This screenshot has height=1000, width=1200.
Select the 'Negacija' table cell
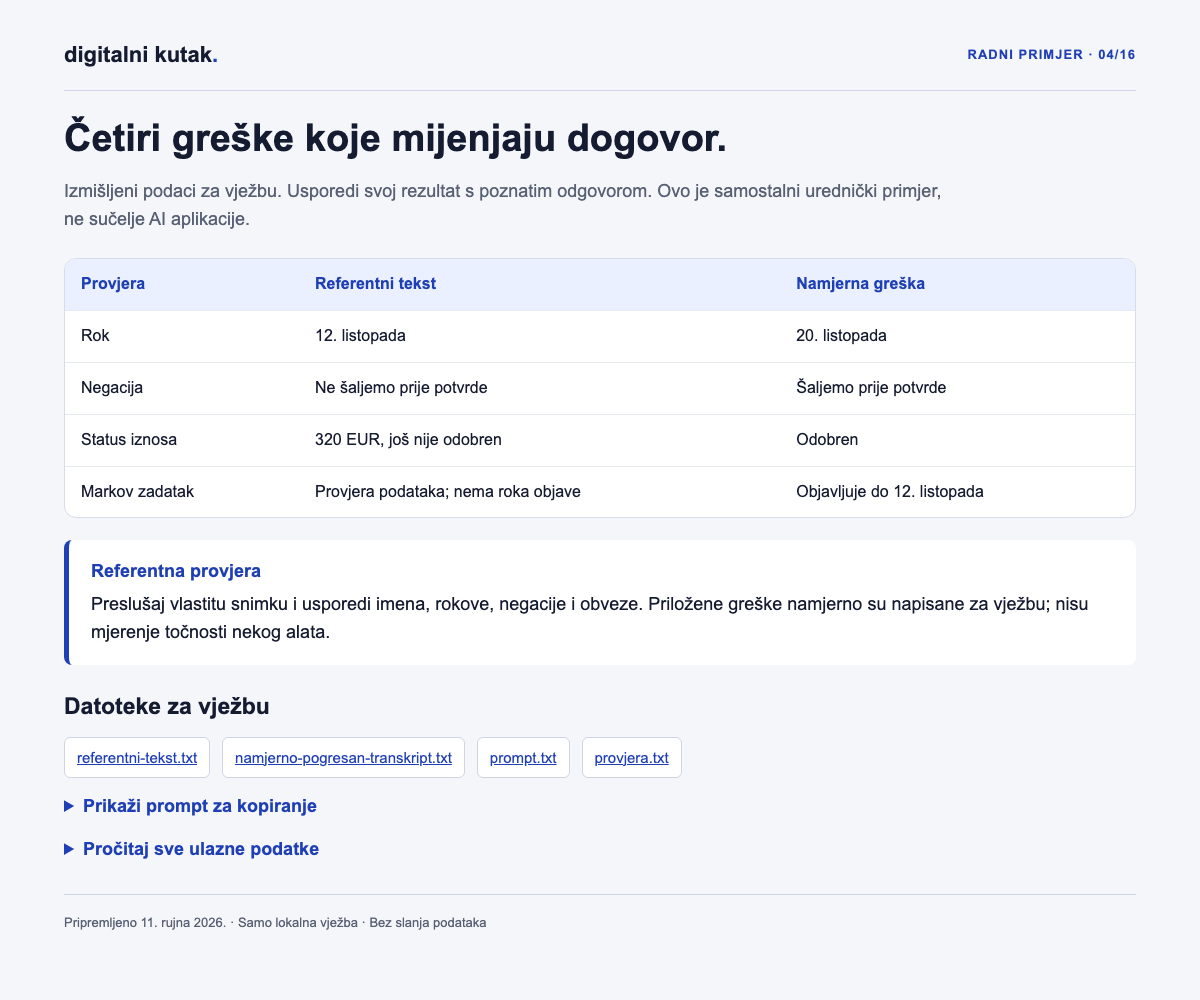click(182, 388)
